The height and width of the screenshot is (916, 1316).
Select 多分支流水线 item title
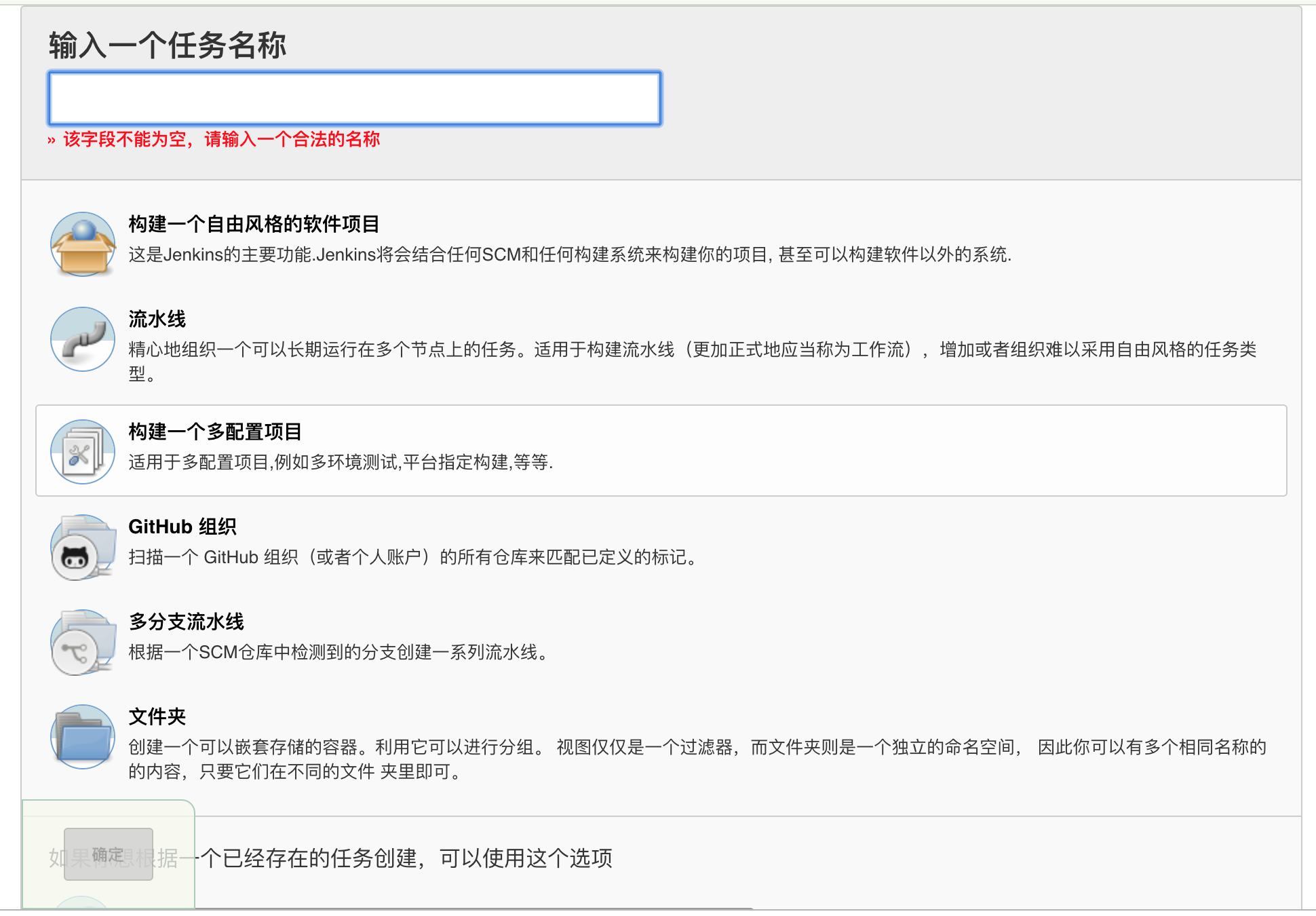(186, 622)
